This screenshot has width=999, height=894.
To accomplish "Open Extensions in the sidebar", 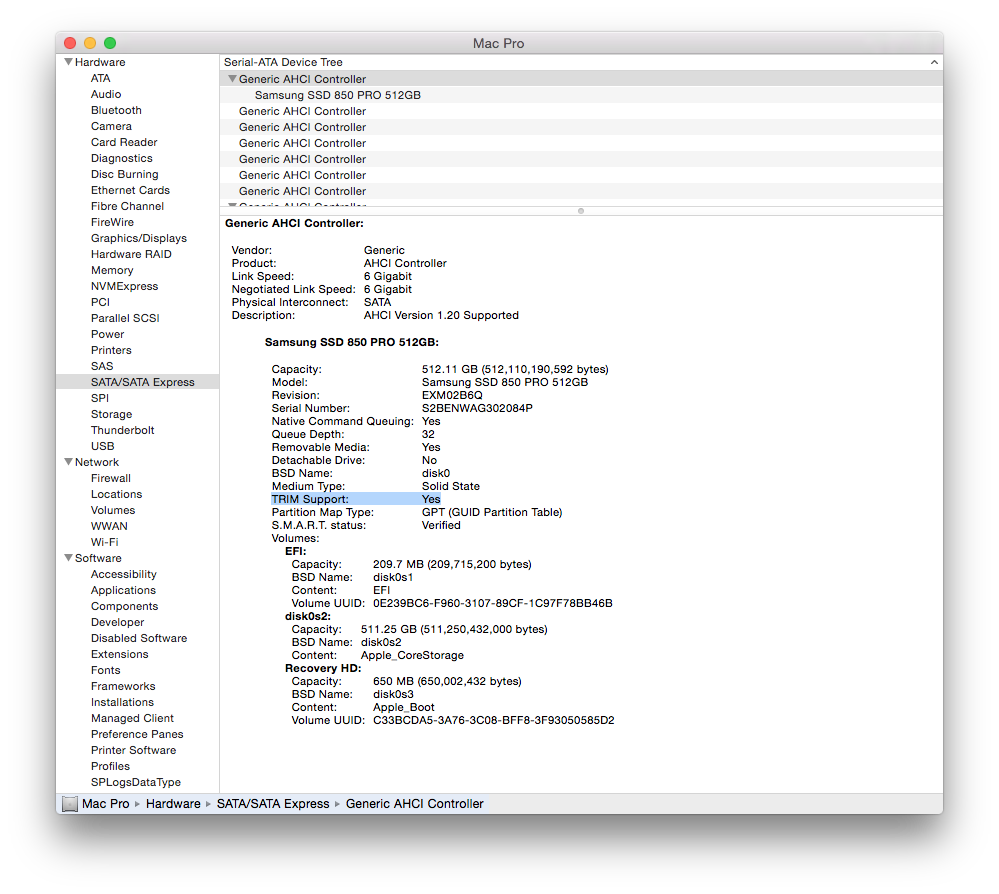I will pos(119,654).
